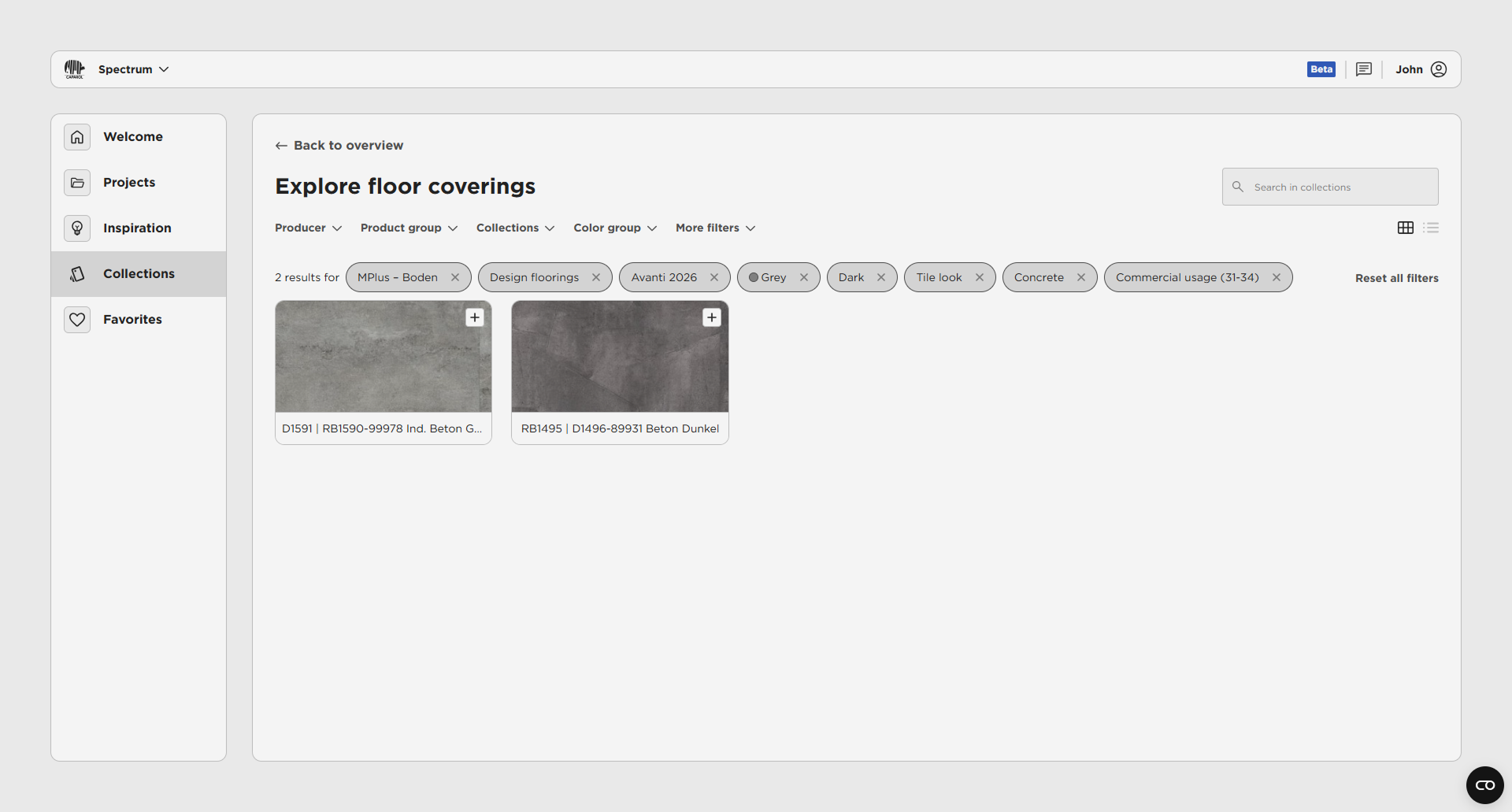Viewport: 1512px width, 812px height.
Task: Go to Collections in the sidebar
Action: 139,274
